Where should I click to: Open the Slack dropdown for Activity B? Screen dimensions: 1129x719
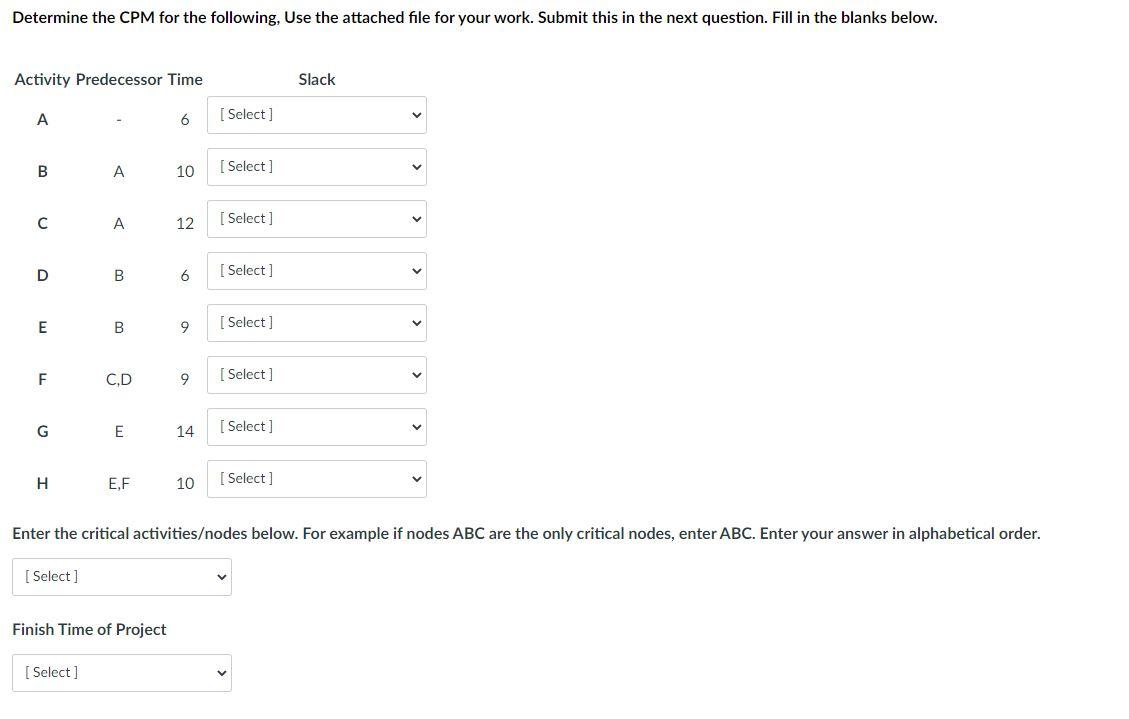pyautogui.click(x=317, y=166)
